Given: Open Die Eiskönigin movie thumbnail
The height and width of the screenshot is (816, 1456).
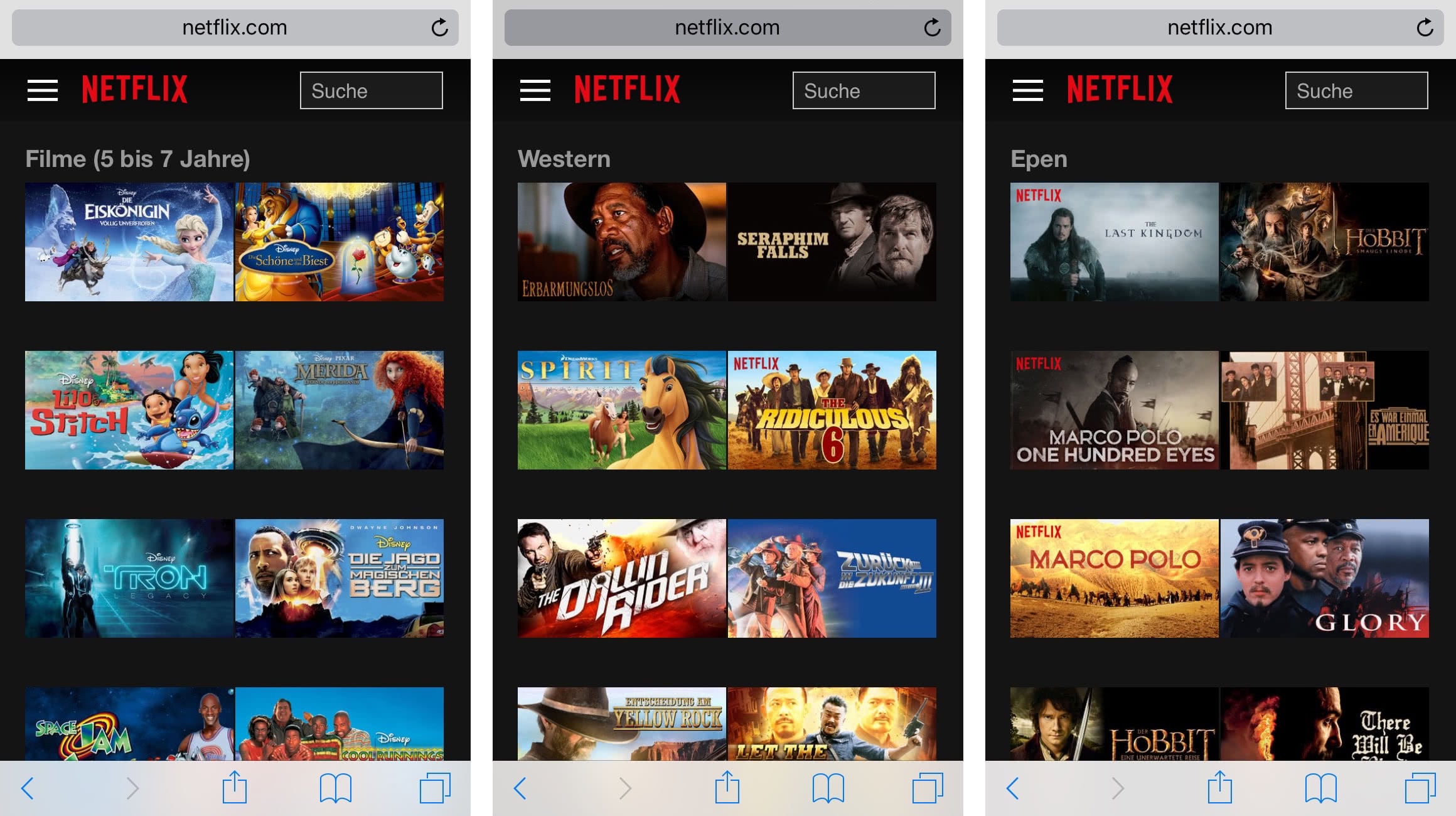Looking at the screenshot, I should (x=129, y=242).
